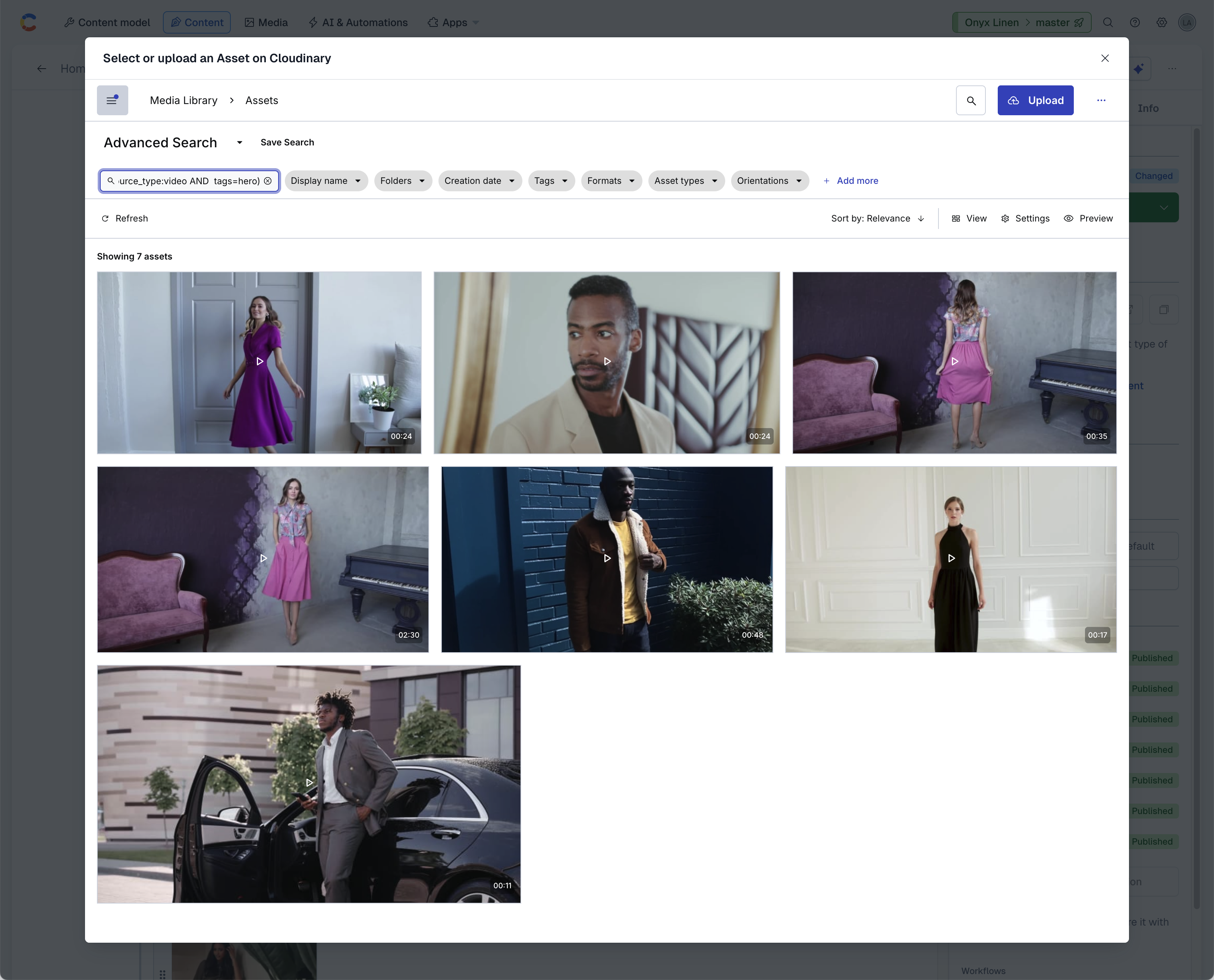Open the Assets breadcrumb item
The height and width of the screenshot is (980, 1214).
261,100
